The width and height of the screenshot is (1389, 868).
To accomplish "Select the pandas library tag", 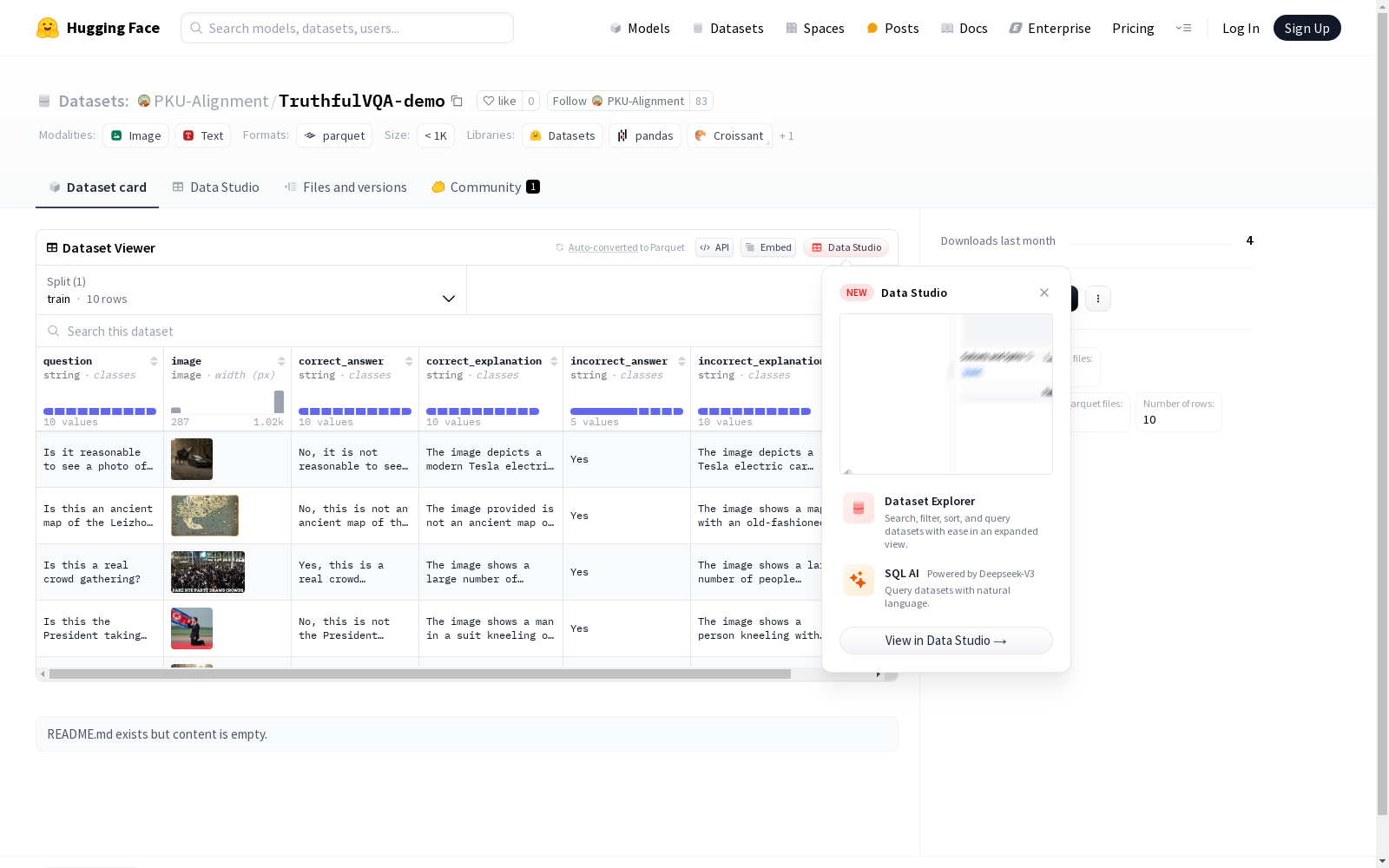I will pyautogui.click(x=645, y=135).
